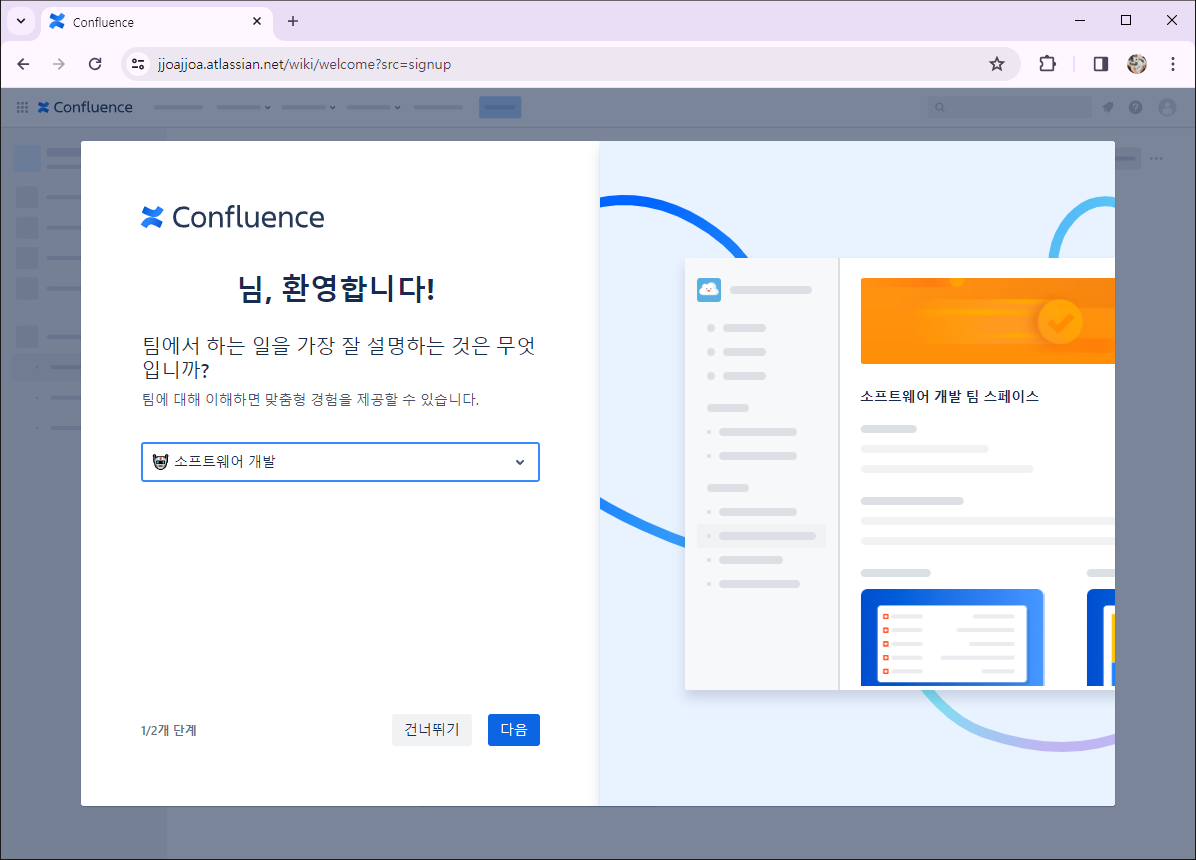Click the browser forward arrow

click(59, 64)
